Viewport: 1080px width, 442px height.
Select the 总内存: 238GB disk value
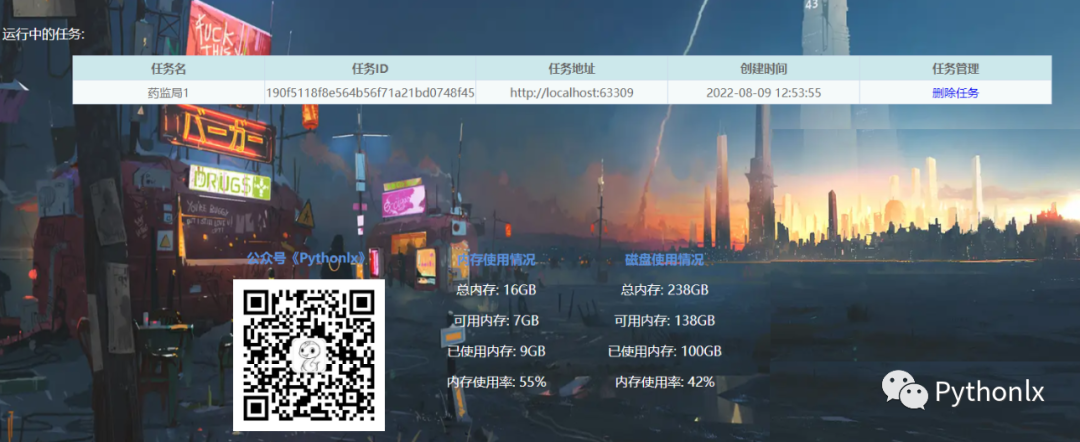pyautogui.click(x=664, y=290)
